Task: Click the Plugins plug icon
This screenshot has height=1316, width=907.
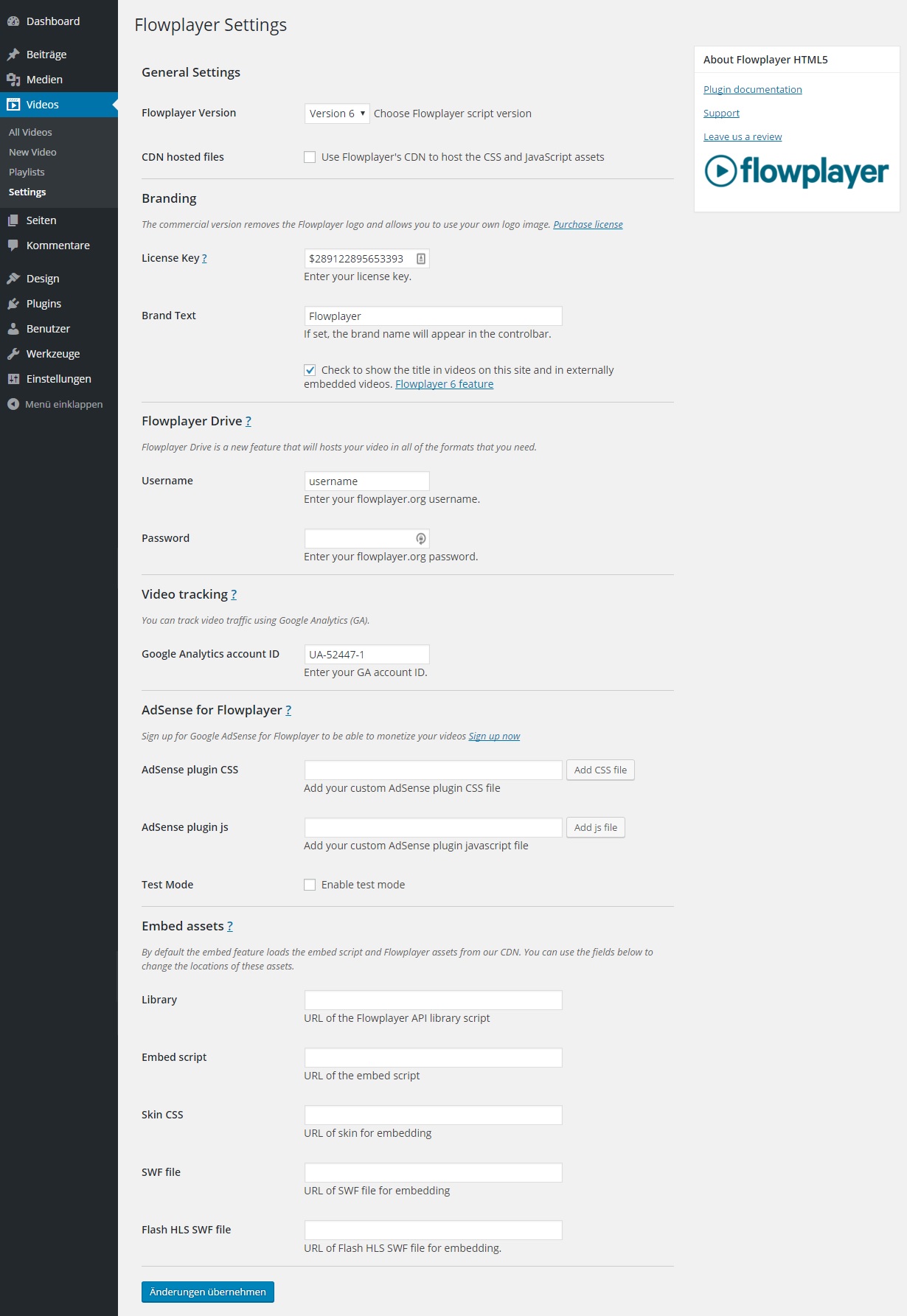Action: click(x=13, y=304)
